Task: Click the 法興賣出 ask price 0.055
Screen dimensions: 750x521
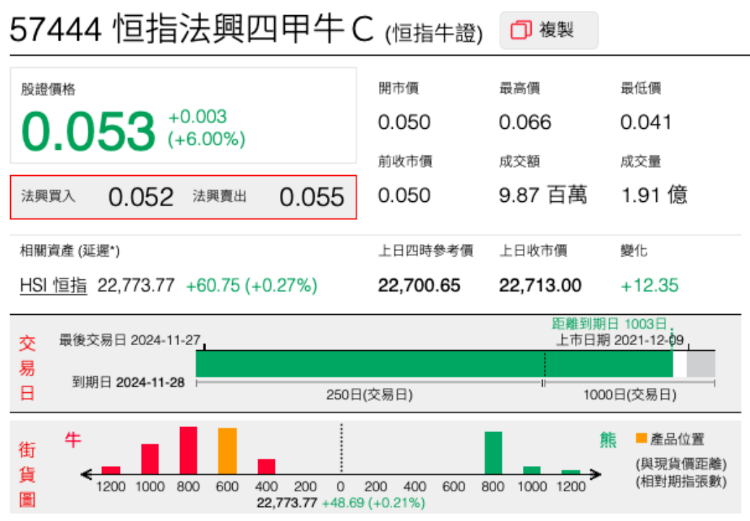Action: (312, 197)
